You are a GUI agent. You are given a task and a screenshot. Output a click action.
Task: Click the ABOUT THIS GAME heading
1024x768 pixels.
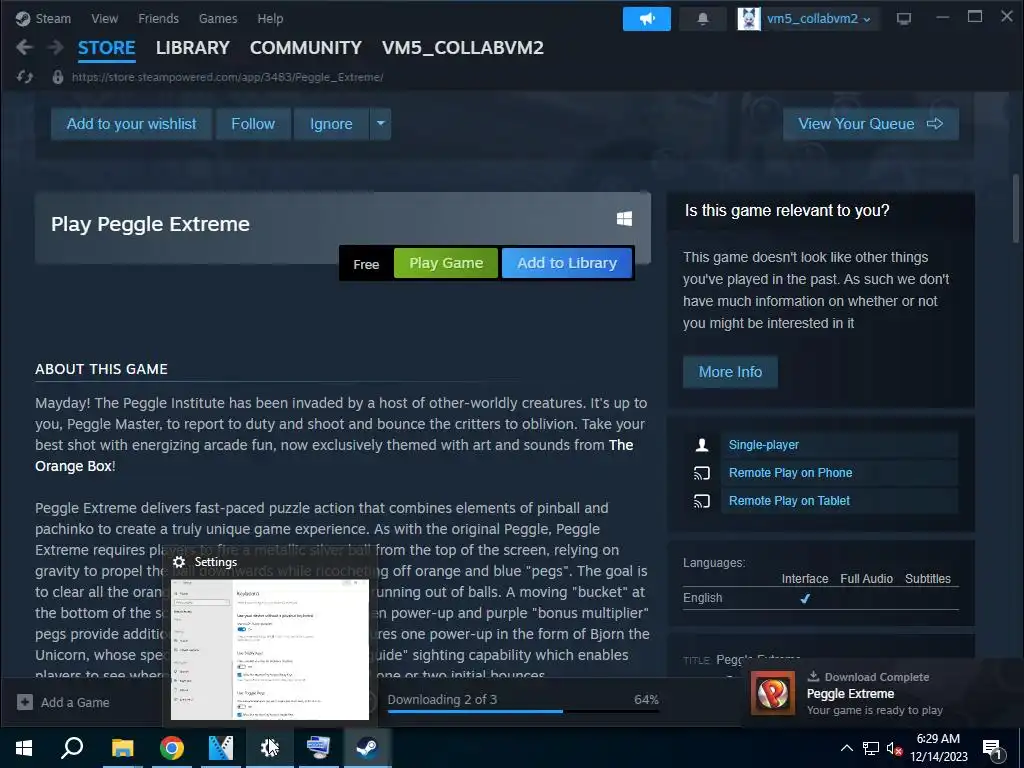[101, 369]
